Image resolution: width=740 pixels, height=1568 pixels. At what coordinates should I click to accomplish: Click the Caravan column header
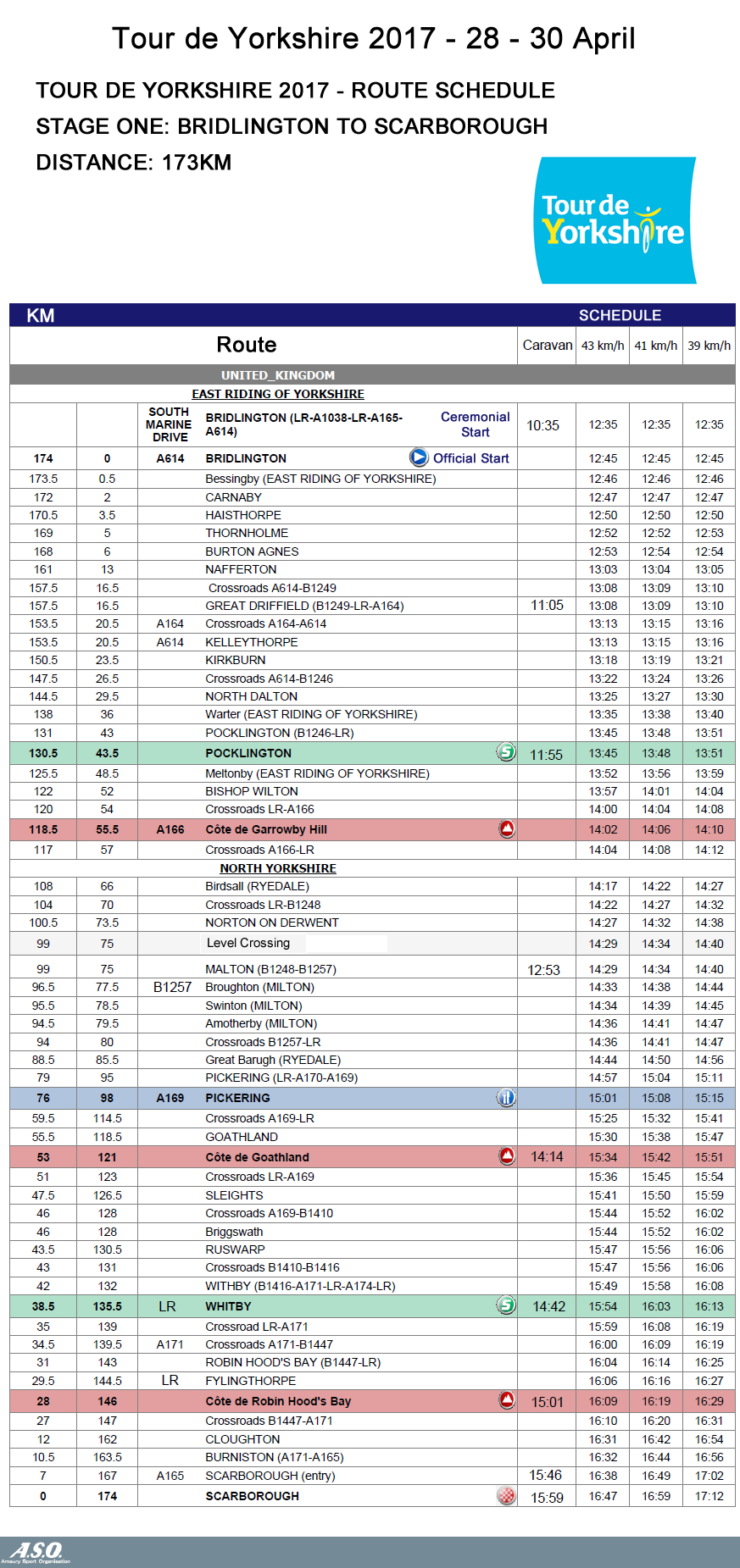click(x=547, y=346)
